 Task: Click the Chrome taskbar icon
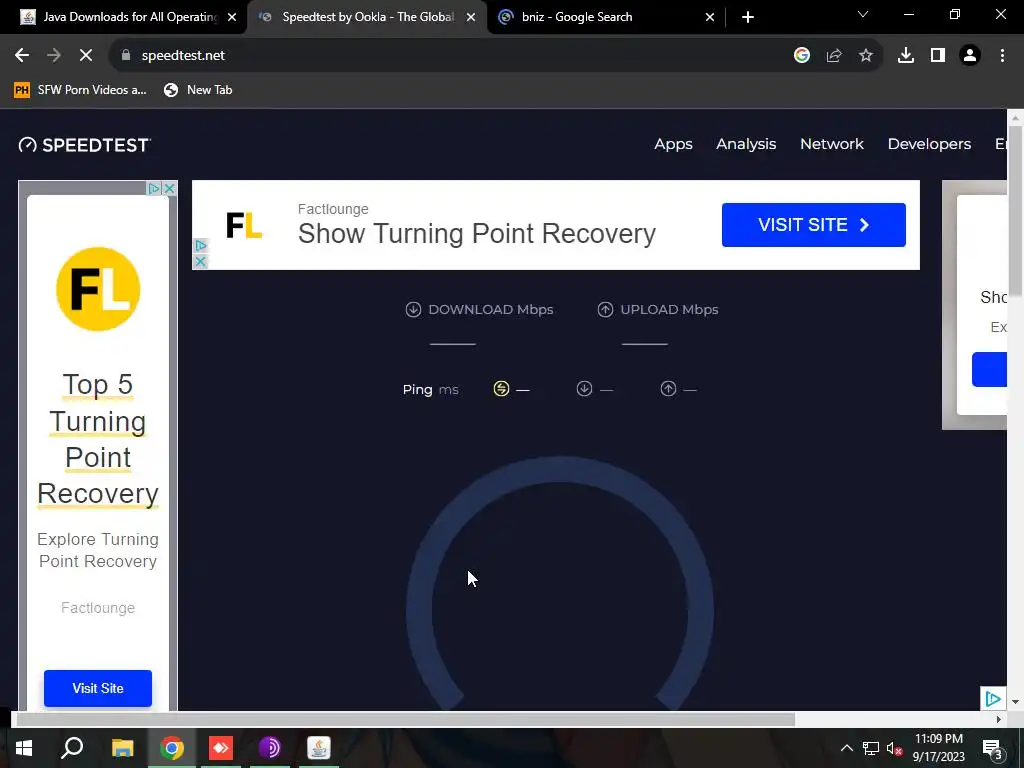[172, 748]
